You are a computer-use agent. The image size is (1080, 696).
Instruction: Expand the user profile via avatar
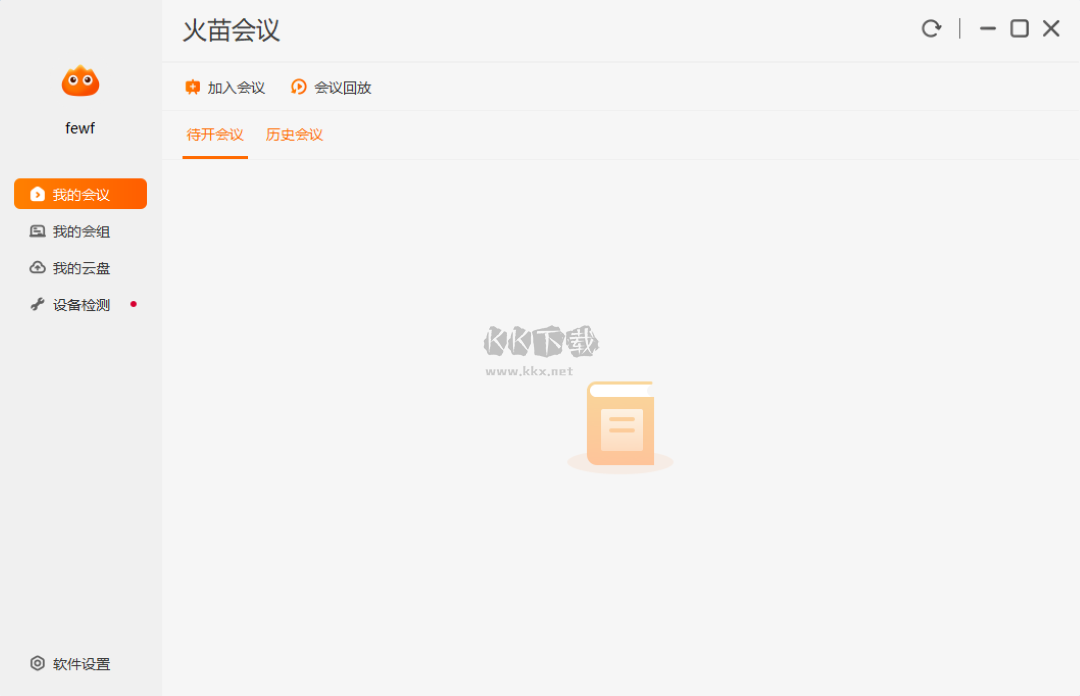coord(80,80)
